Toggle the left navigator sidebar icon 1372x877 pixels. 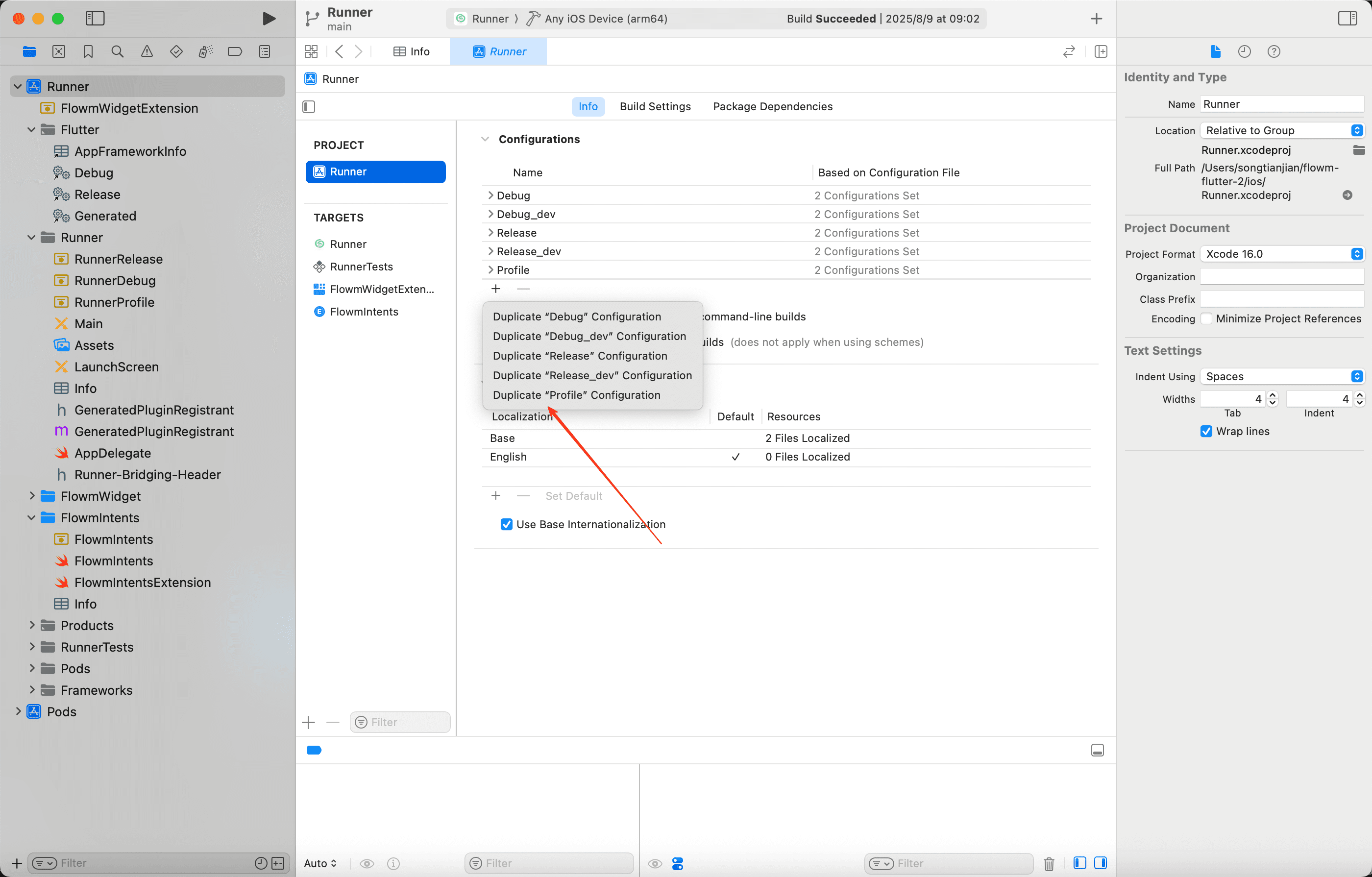95,18
